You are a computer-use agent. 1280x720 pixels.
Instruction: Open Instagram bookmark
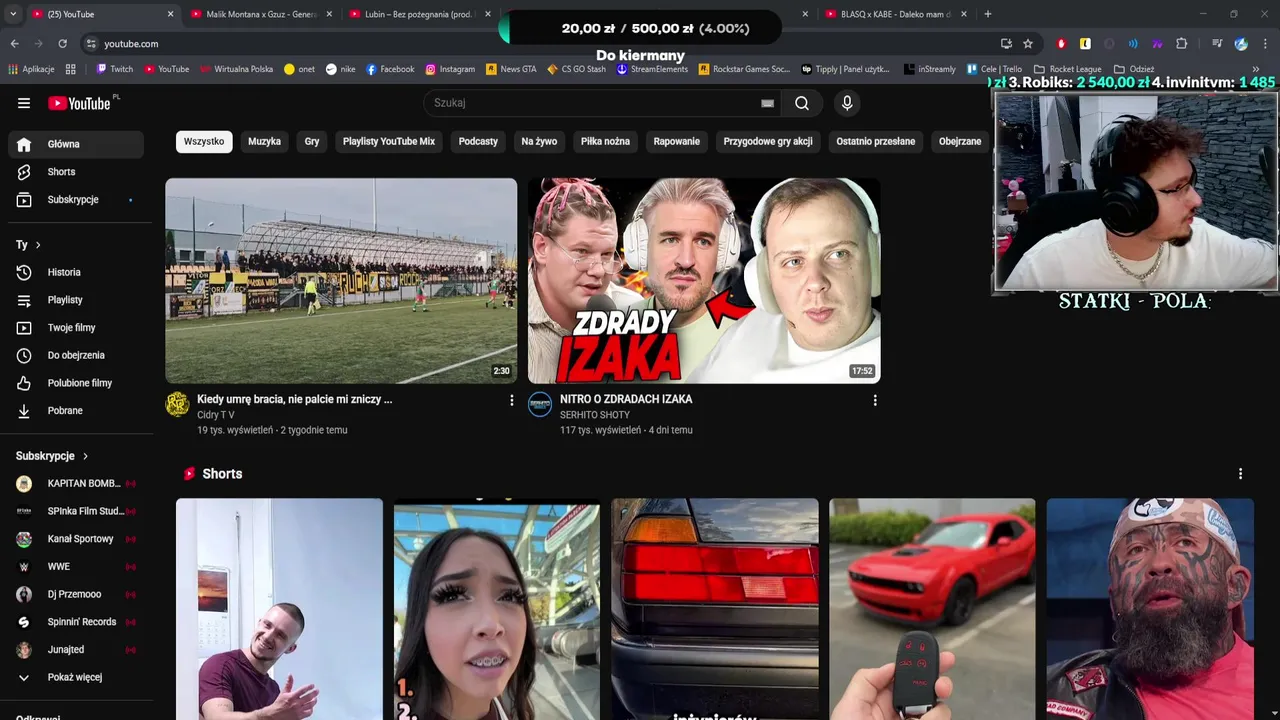450,69
